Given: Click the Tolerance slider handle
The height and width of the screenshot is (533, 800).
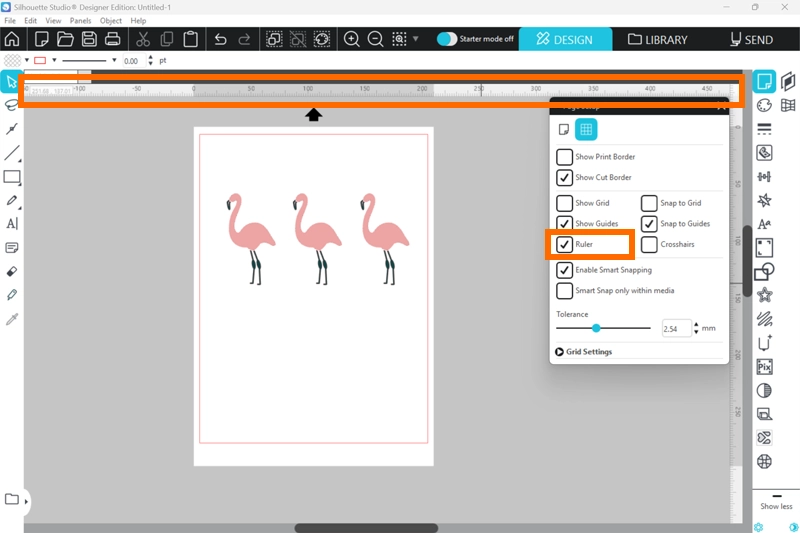Looking at the screenshot, I should tap(596, 328).
